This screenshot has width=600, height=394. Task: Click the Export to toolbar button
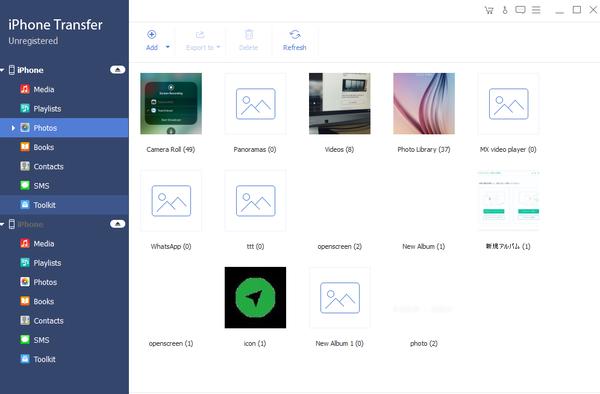tap(203, 41)
